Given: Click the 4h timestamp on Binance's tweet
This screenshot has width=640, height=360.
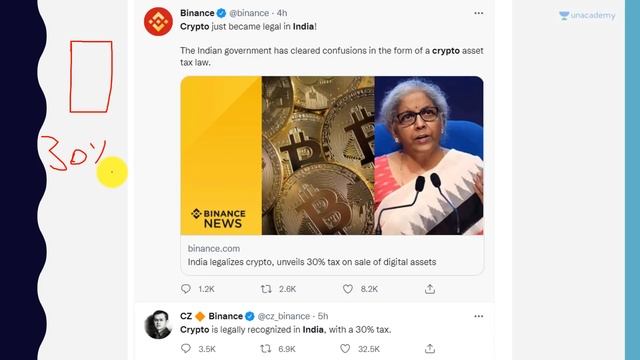Looking at the screenshot, I should click(x=282, y=13).
